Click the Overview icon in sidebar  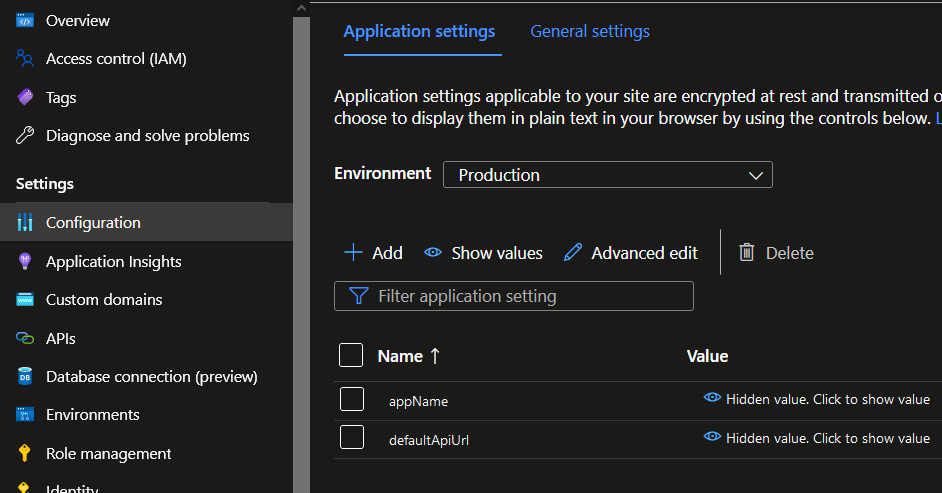coord(25,20)
